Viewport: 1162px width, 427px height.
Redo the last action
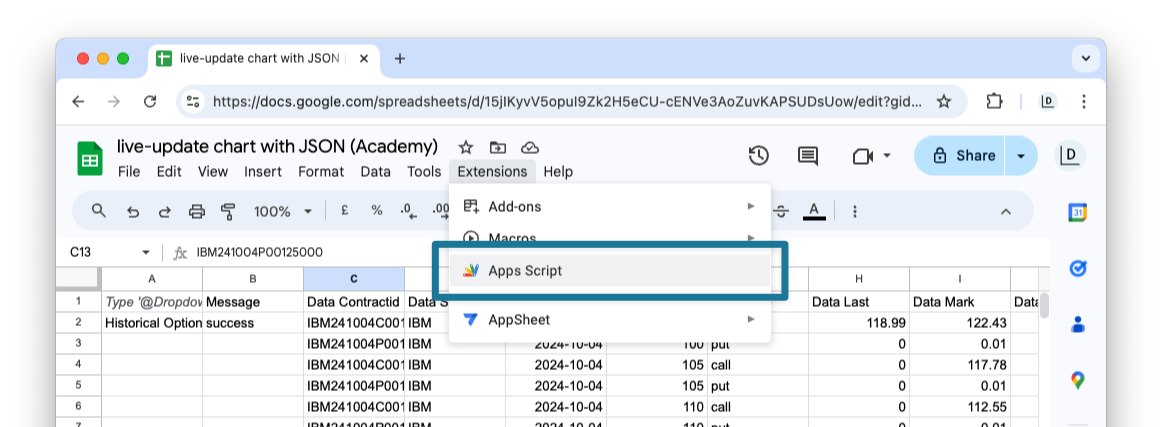tap(165, 211)
